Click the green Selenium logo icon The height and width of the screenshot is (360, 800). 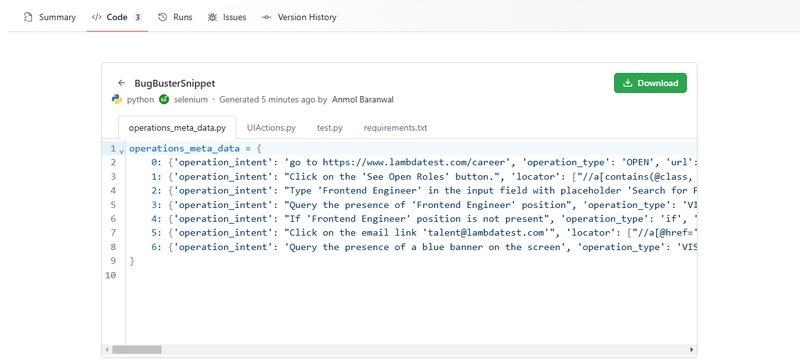pos(164,99)
